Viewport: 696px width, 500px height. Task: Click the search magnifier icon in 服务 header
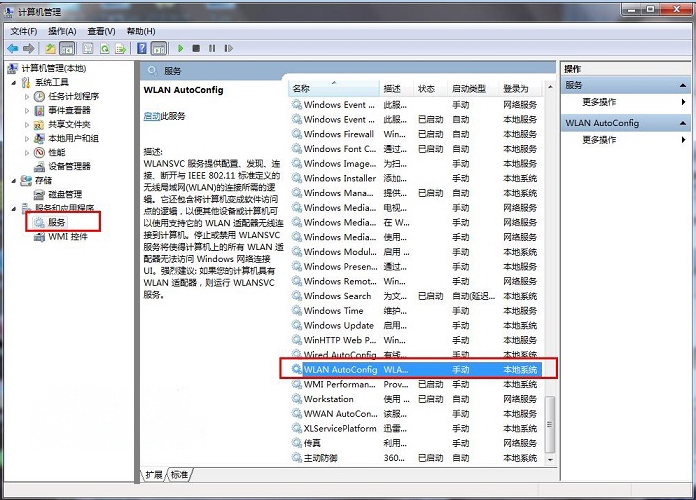pos(152,71)
